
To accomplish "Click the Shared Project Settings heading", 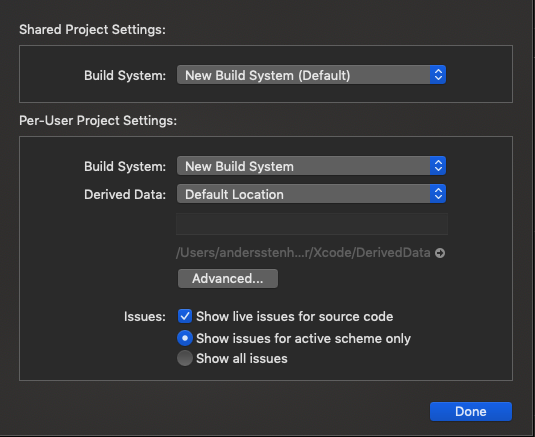I will 92,29.
